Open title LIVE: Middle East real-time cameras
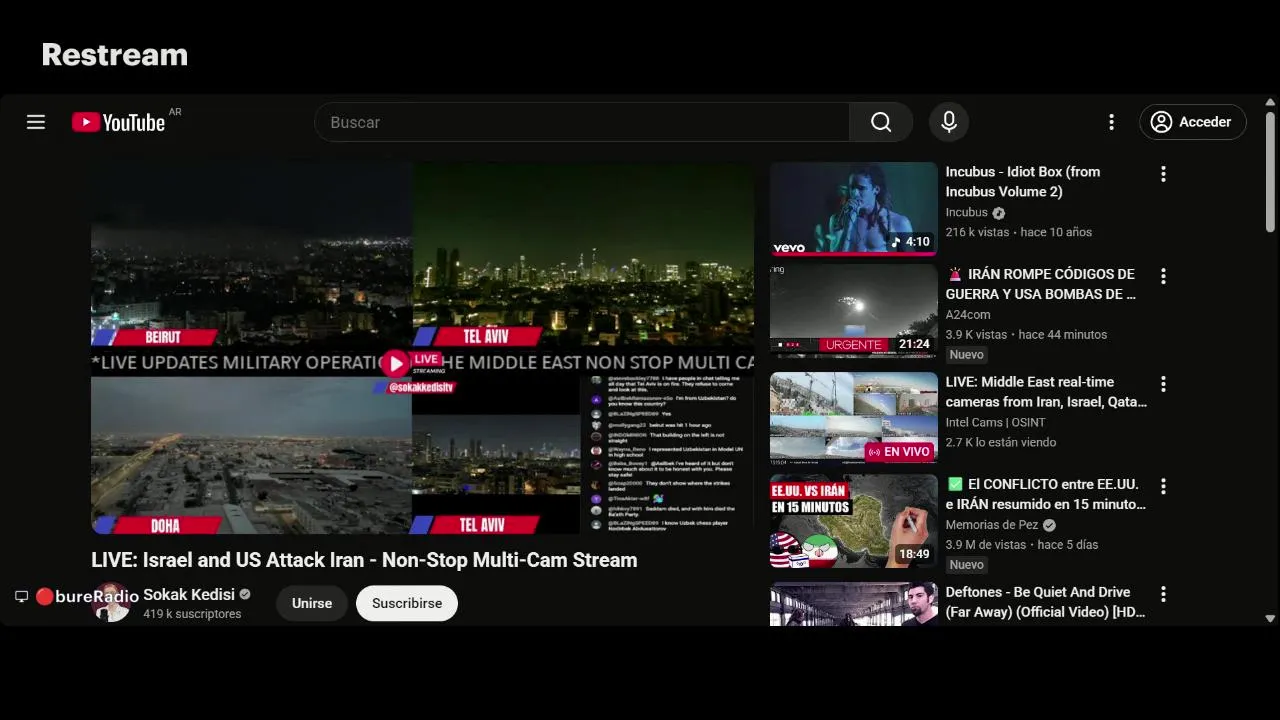The height and width of the screenshot is (720, 1280). point(1046,392)
